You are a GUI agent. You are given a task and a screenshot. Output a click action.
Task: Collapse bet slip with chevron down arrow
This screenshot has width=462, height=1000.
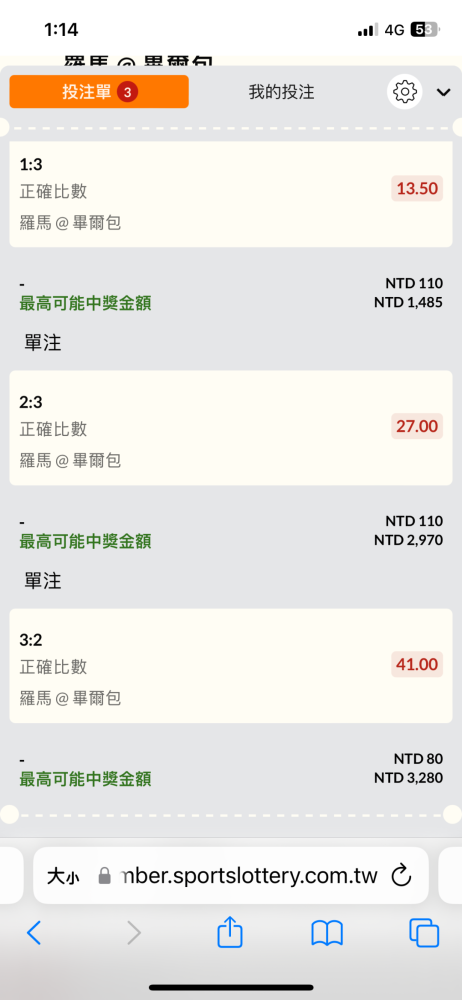click(443, 92)
